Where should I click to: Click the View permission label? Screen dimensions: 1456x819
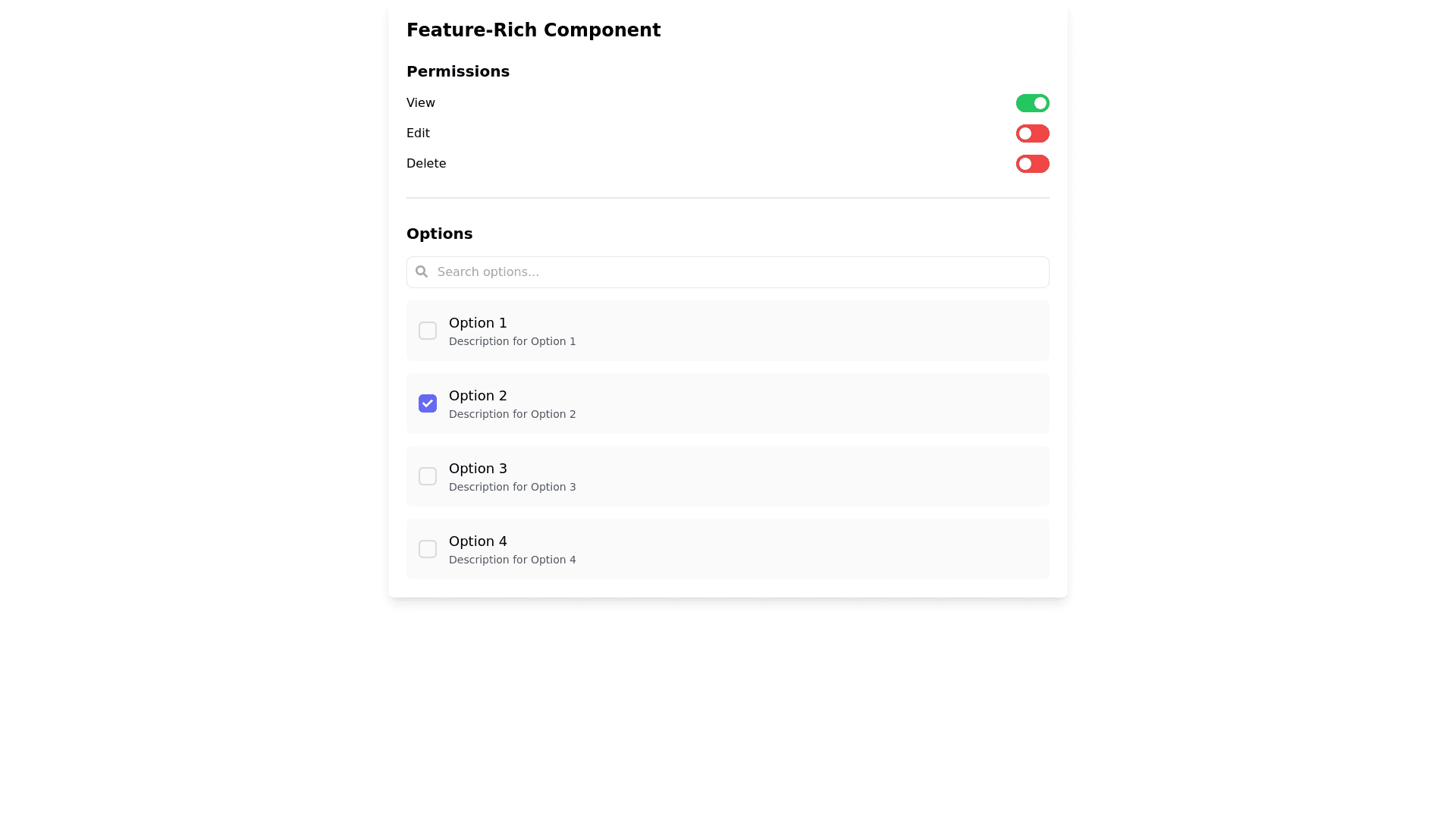(x=421, y=103)
